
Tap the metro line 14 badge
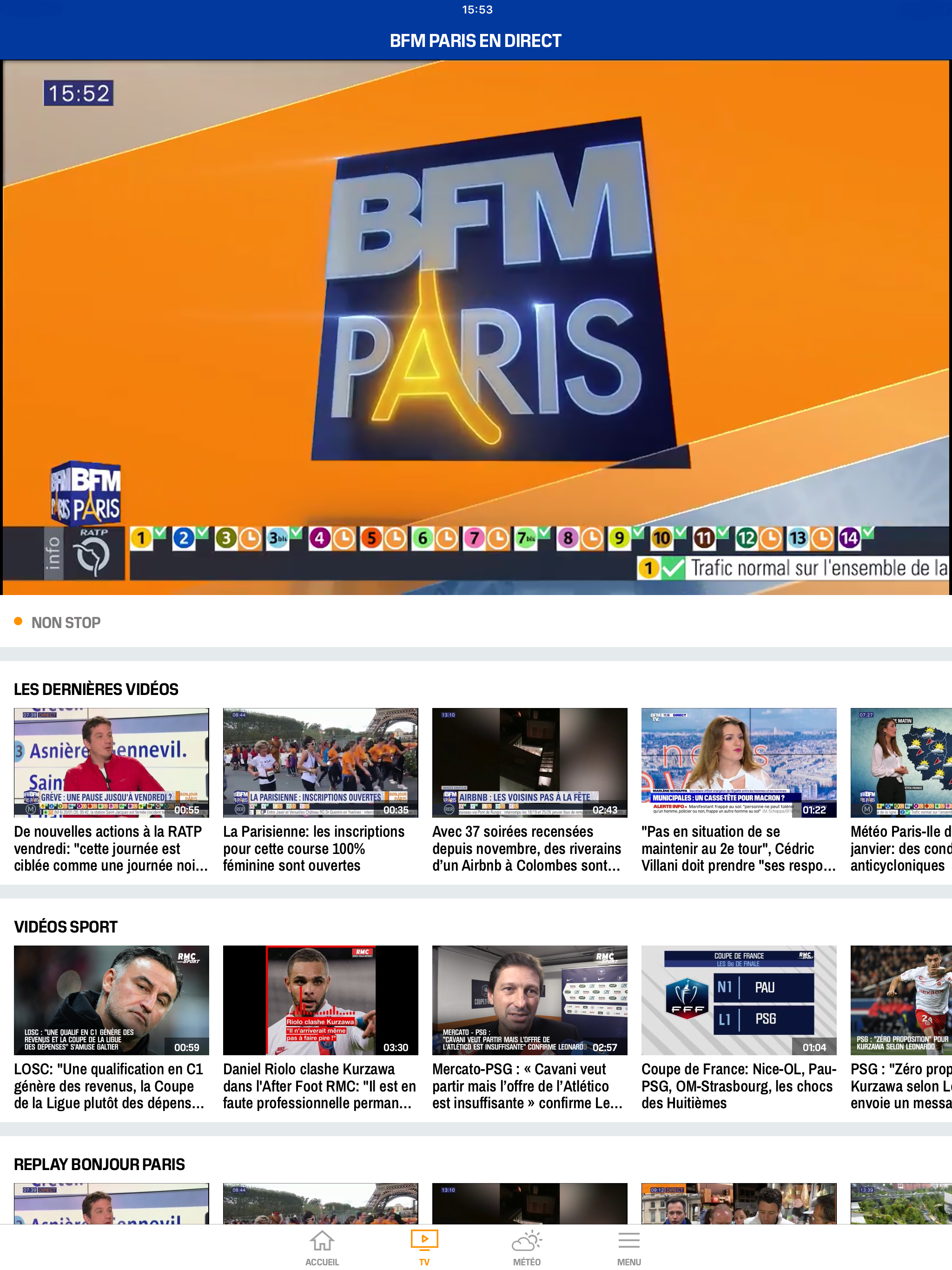click(849, 539)
